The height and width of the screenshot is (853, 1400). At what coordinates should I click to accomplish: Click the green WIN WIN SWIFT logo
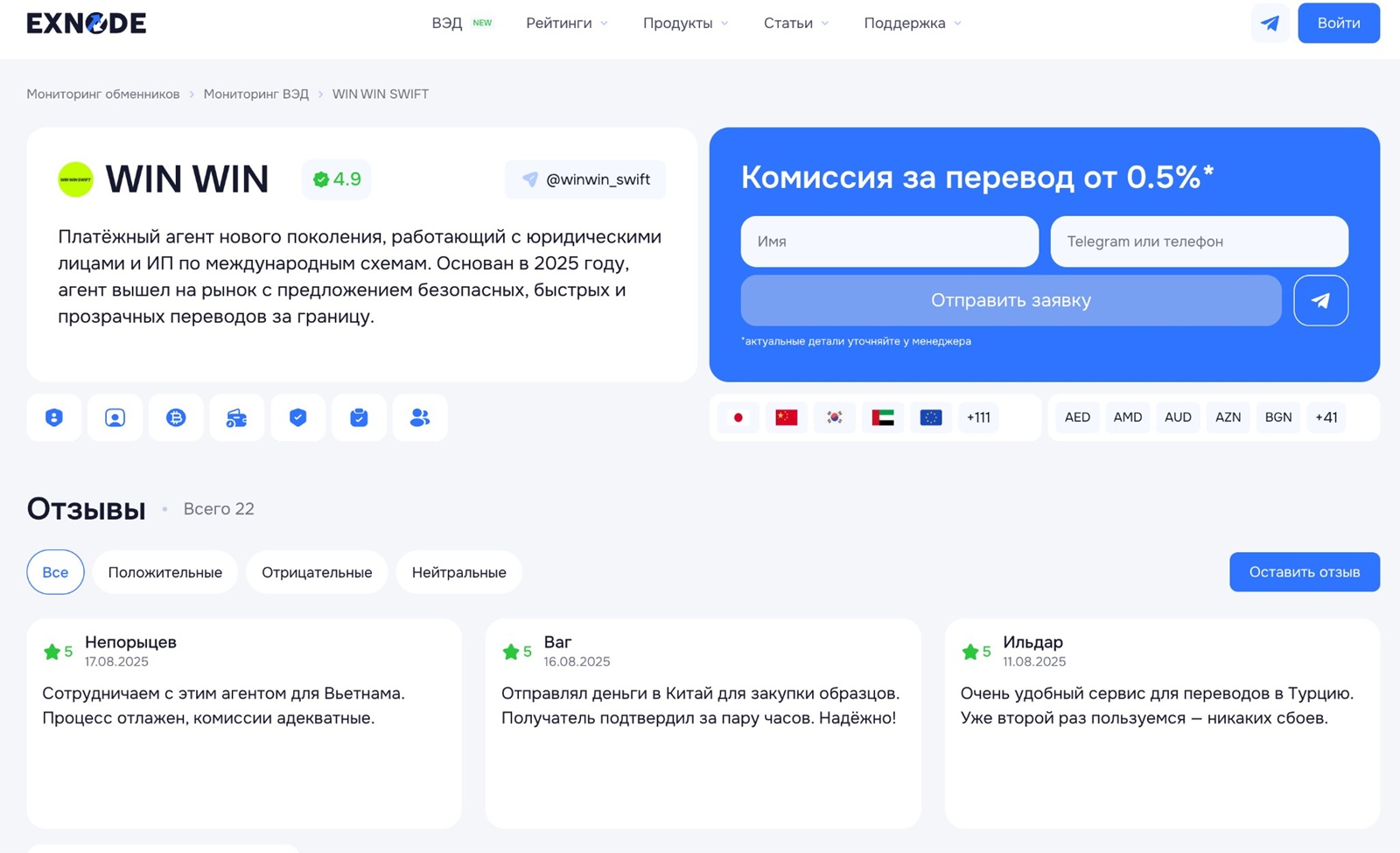(x=75, y=179)
